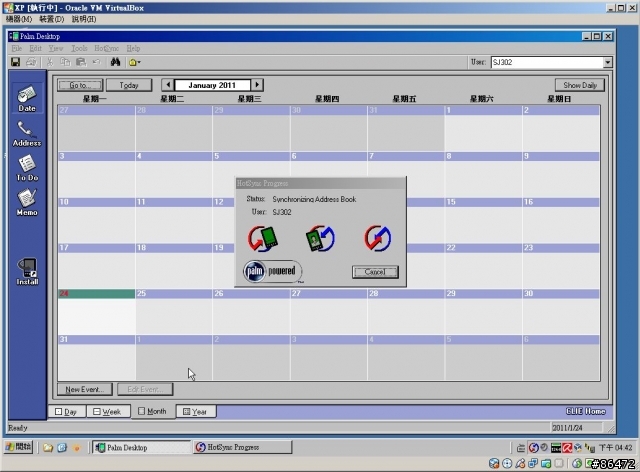Cancel the HotSync Progress dialog
The height and width of the screenshot is (472, 640).
point(375,272)
